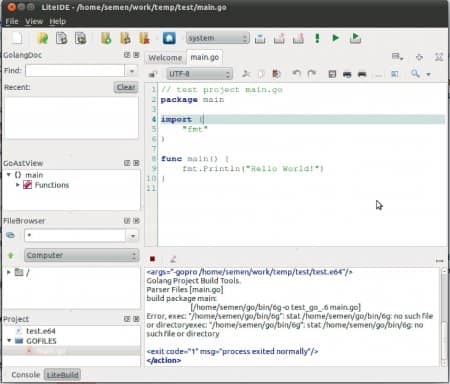Switch to the Console tab
This screenshot has width=450, height=384.
(x=25, y=375)
